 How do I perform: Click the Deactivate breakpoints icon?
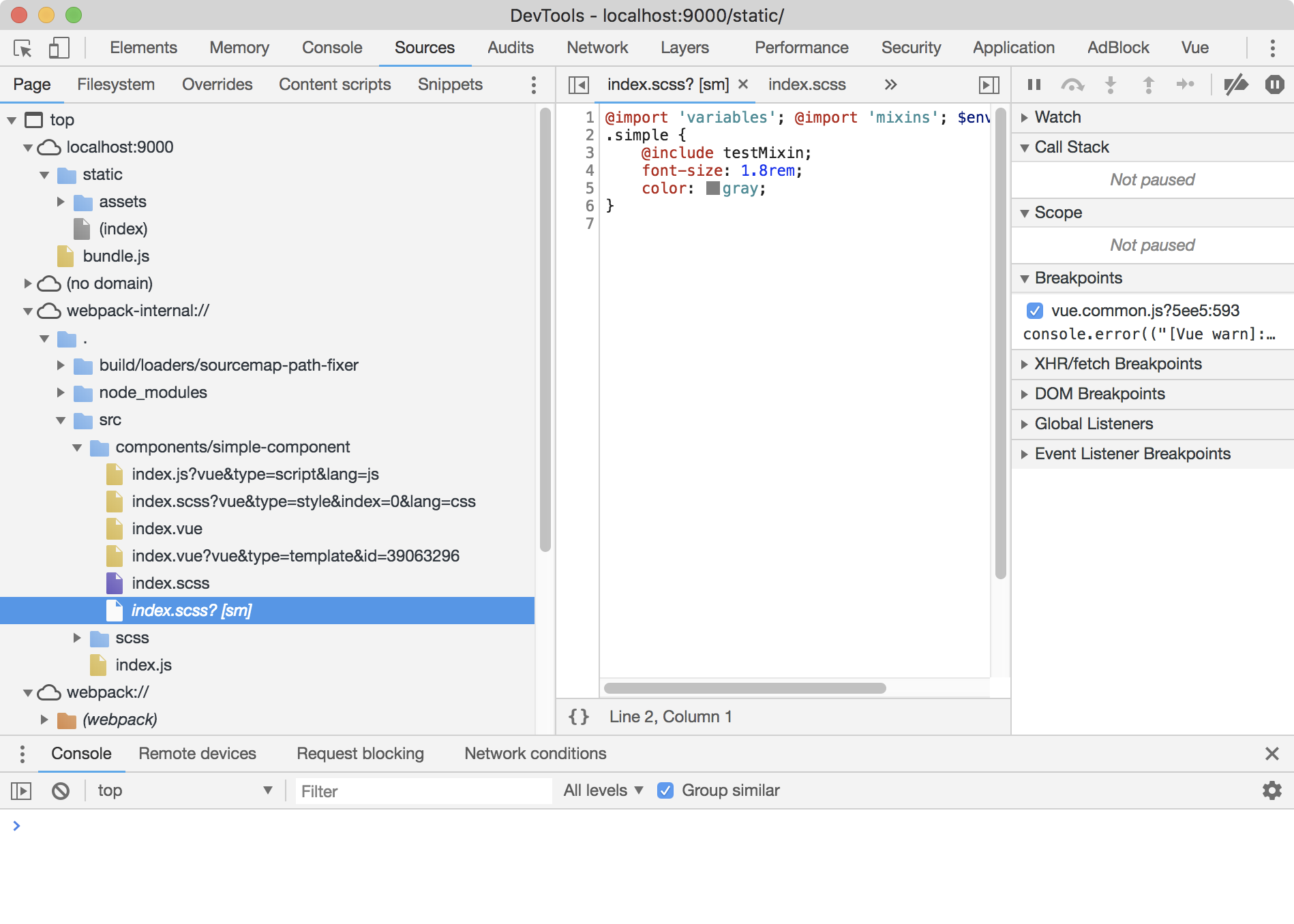(x=1235, y=84)
